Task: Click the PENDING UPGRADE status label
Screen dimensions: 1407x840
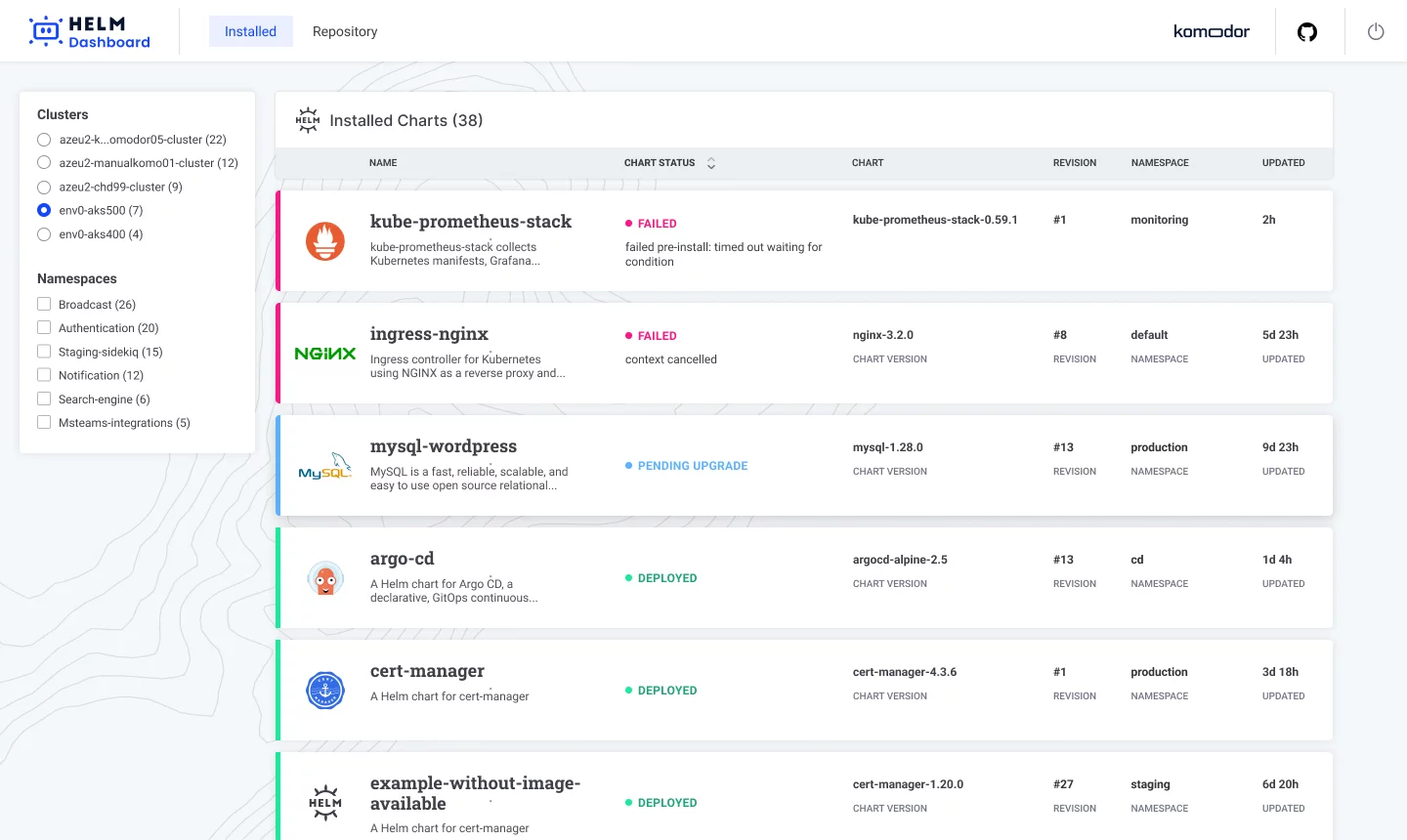Action: click(687, 466)
